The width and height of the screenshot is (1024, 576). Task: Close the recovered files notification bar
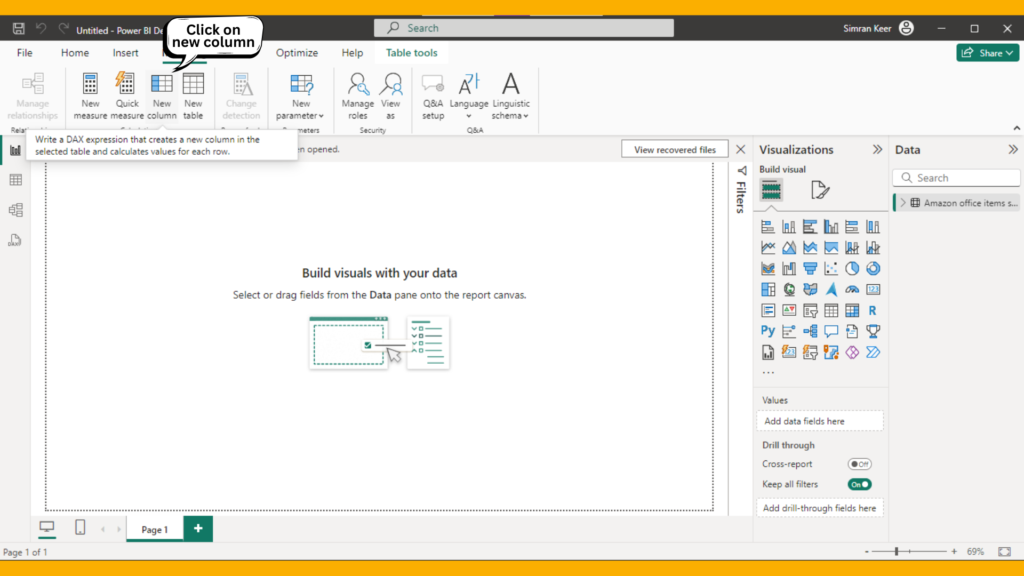tap(740, 150)
